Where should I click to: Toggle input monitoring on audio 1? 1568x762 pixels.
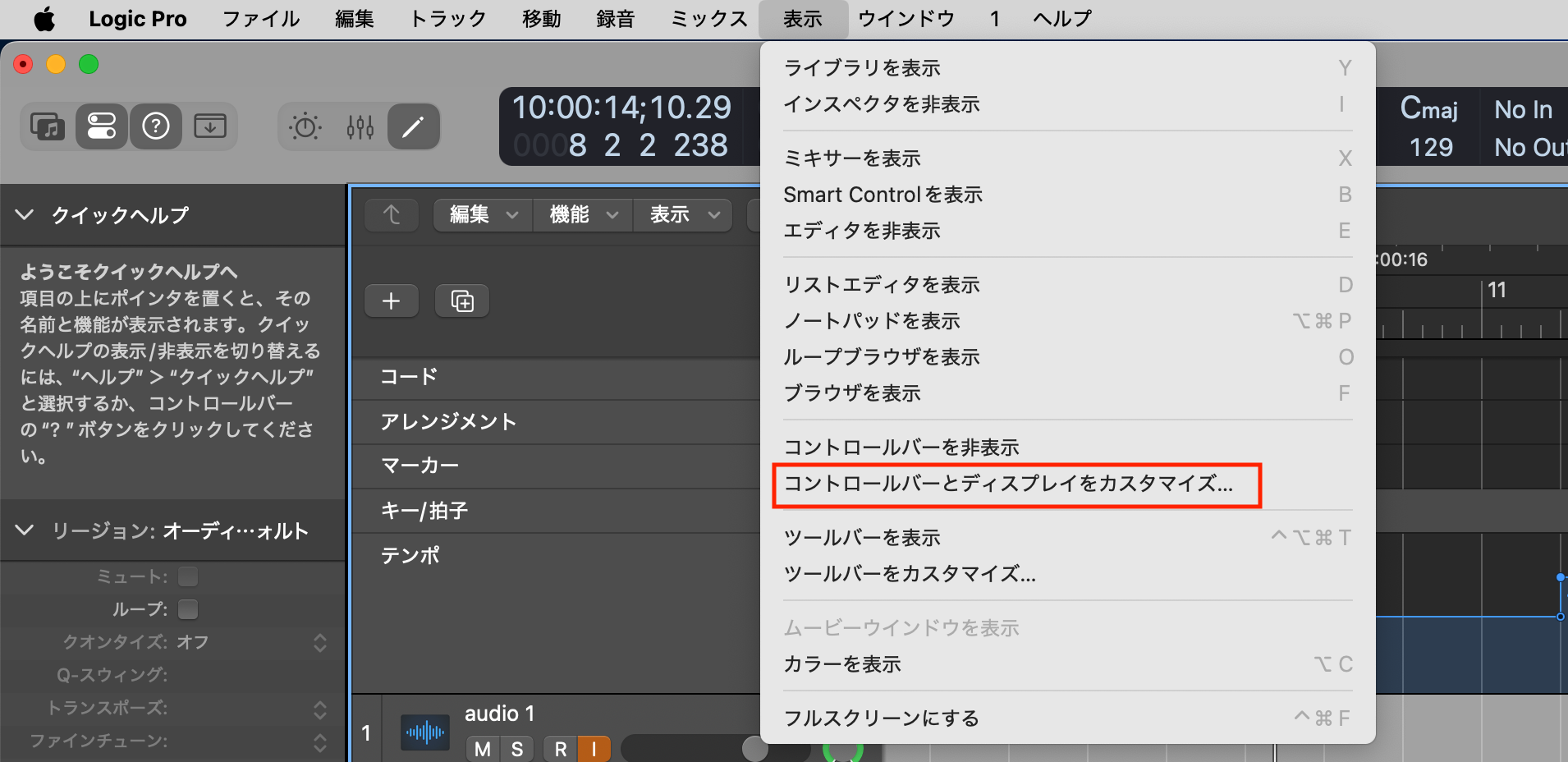[x=594, y=749]
